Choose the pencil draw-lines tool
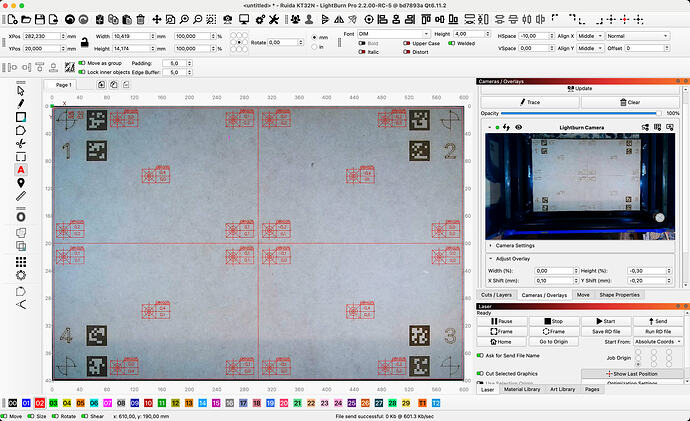The width and height of the screenshot is (690, 421). pyautogui.click(x=21, y=104)
